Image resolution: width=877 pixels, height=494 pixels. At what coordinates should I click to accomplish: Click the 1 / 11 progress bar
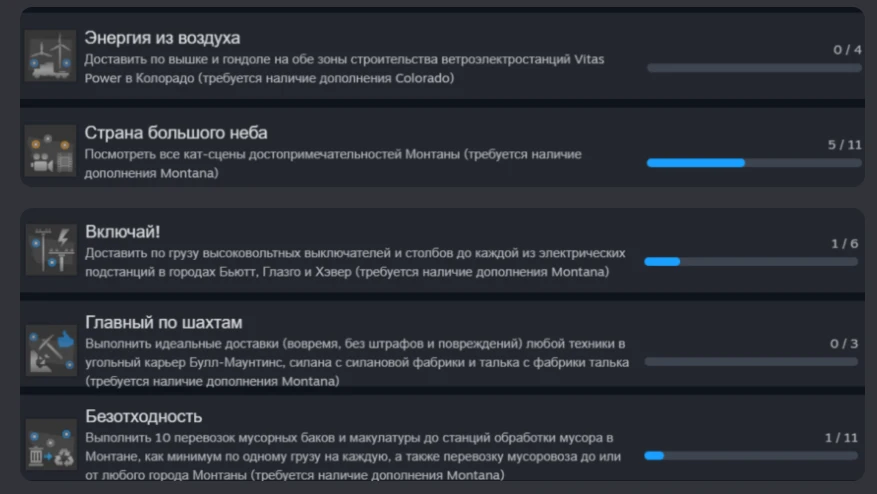[751, 455]
